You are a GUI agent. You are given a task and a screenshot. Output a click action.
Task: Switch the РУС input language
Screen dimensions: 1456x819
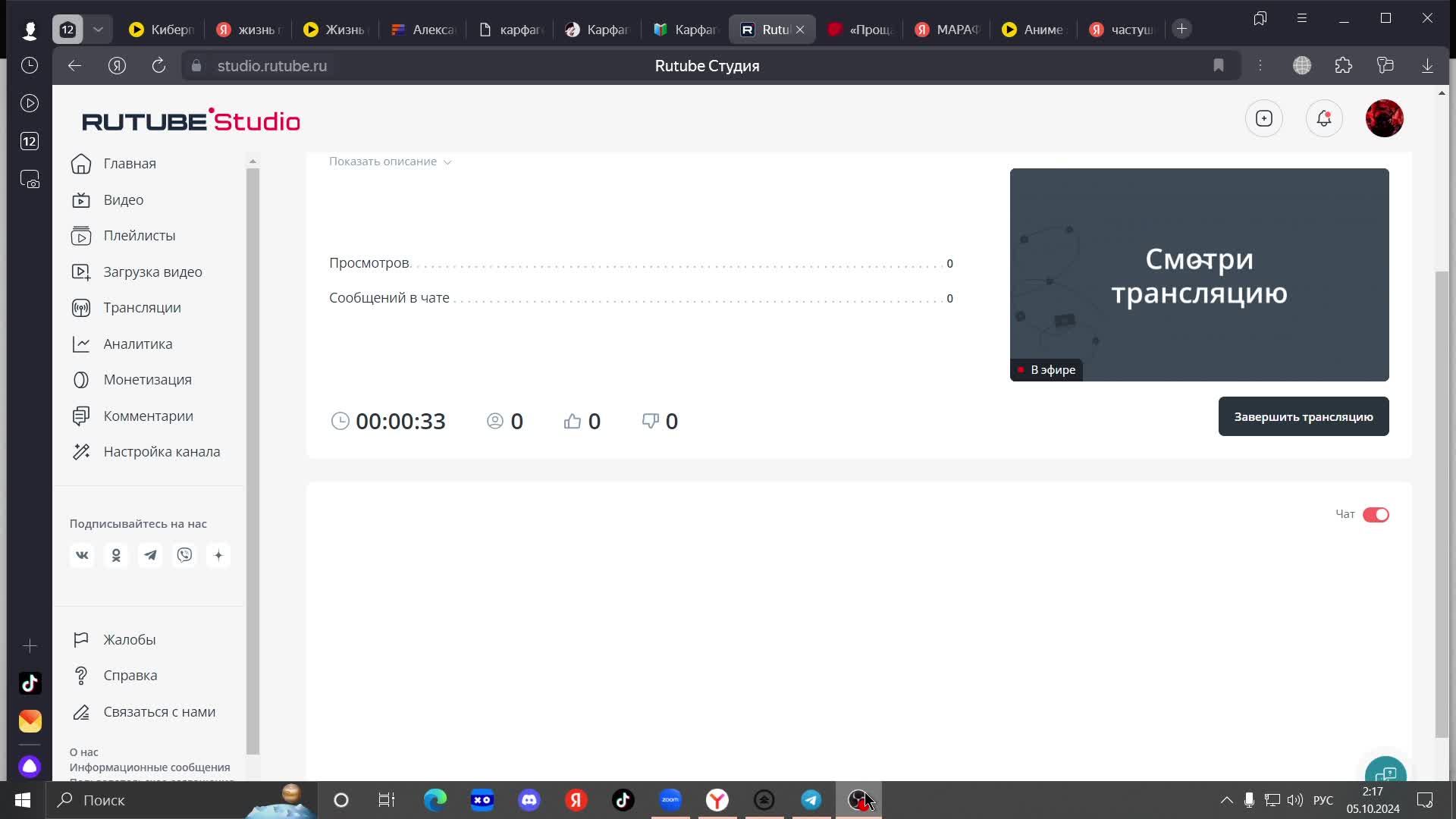(x=1323, y=800)
